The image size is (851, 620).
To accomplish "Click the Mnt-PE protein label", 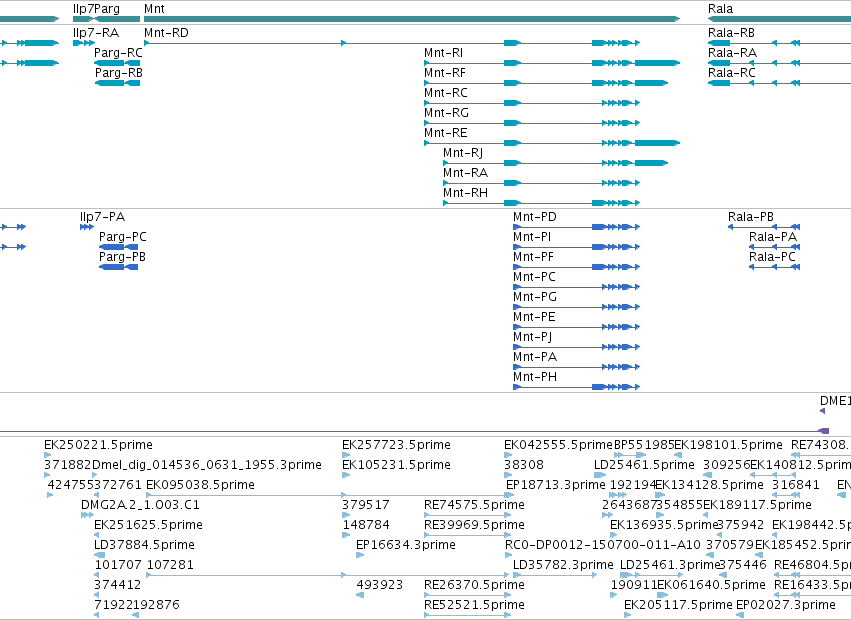I will 534,317.
